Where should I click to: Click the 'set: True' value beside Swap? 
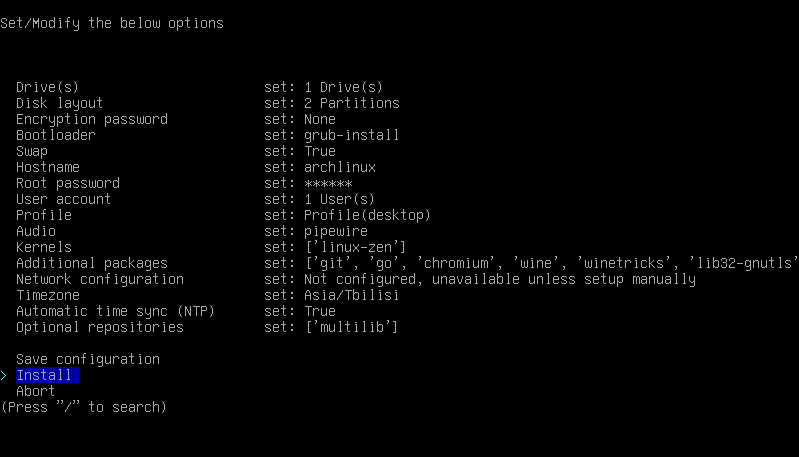coord(299,151)
